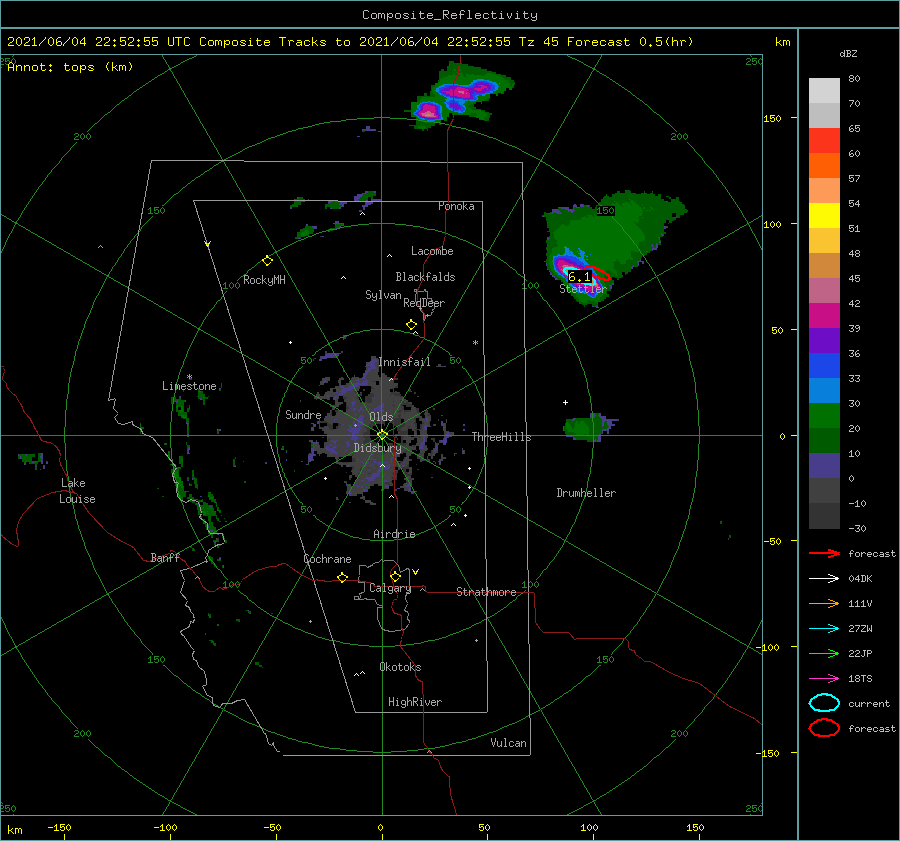The width and height of the screenshot is (900, 841).
Task: Select the Limestone label
Action: [189, 386]
